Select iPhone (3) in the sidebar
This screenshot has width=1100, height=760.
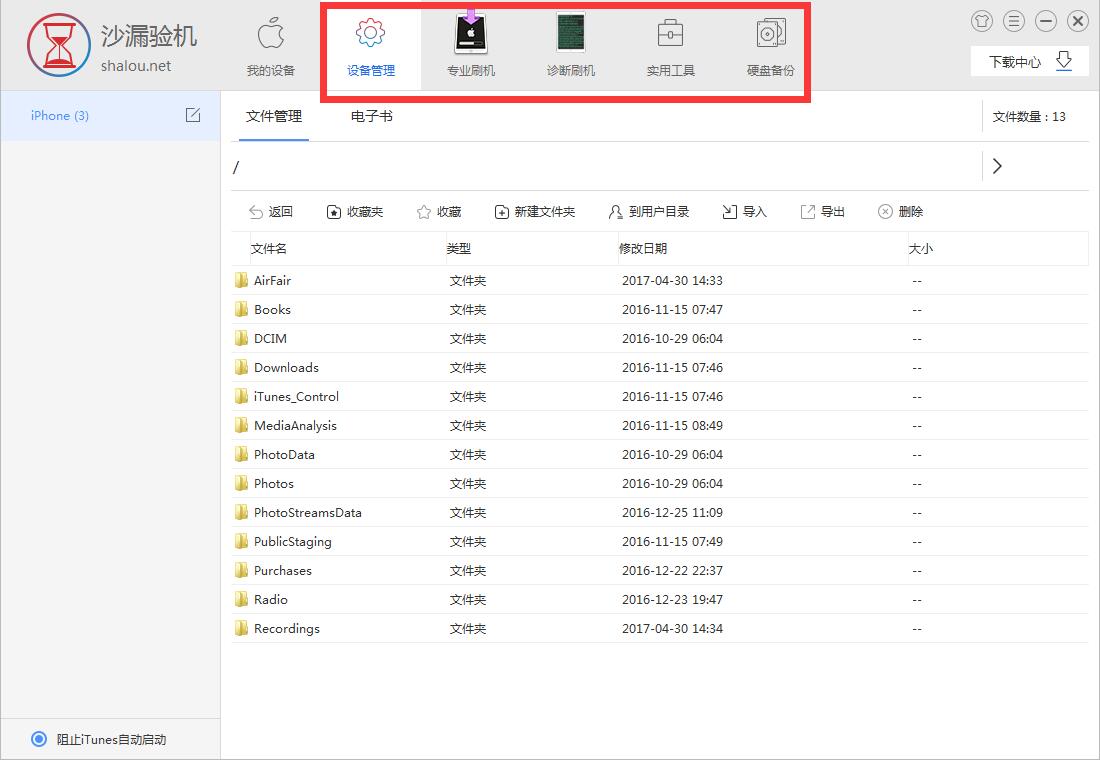(x=110, y=116)
